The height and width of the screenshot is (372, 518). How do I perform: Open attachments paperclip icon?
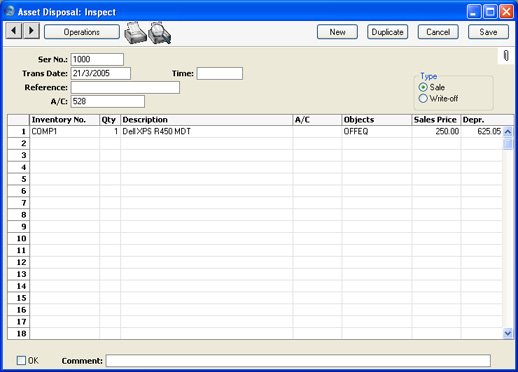pyautogui.click(x=506, y=56)
